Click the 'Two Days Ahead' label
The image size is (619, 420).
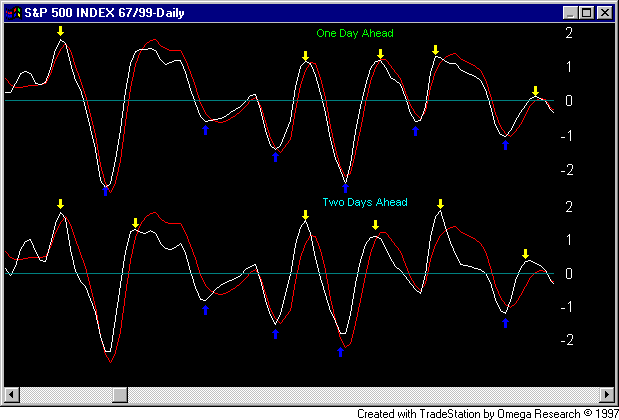pyautogui.click(x=365, y=202)
